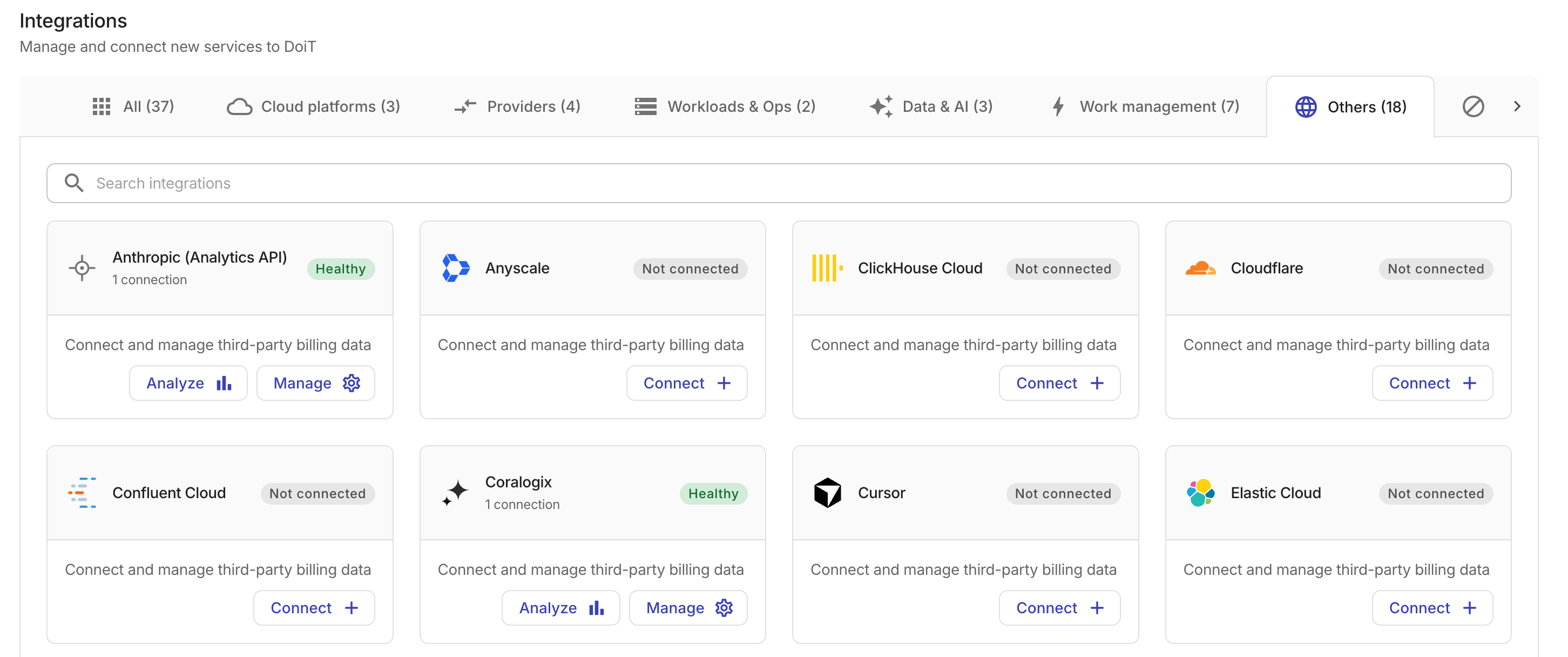Click plus icon in Cursor Connect button

point(1097,608)
